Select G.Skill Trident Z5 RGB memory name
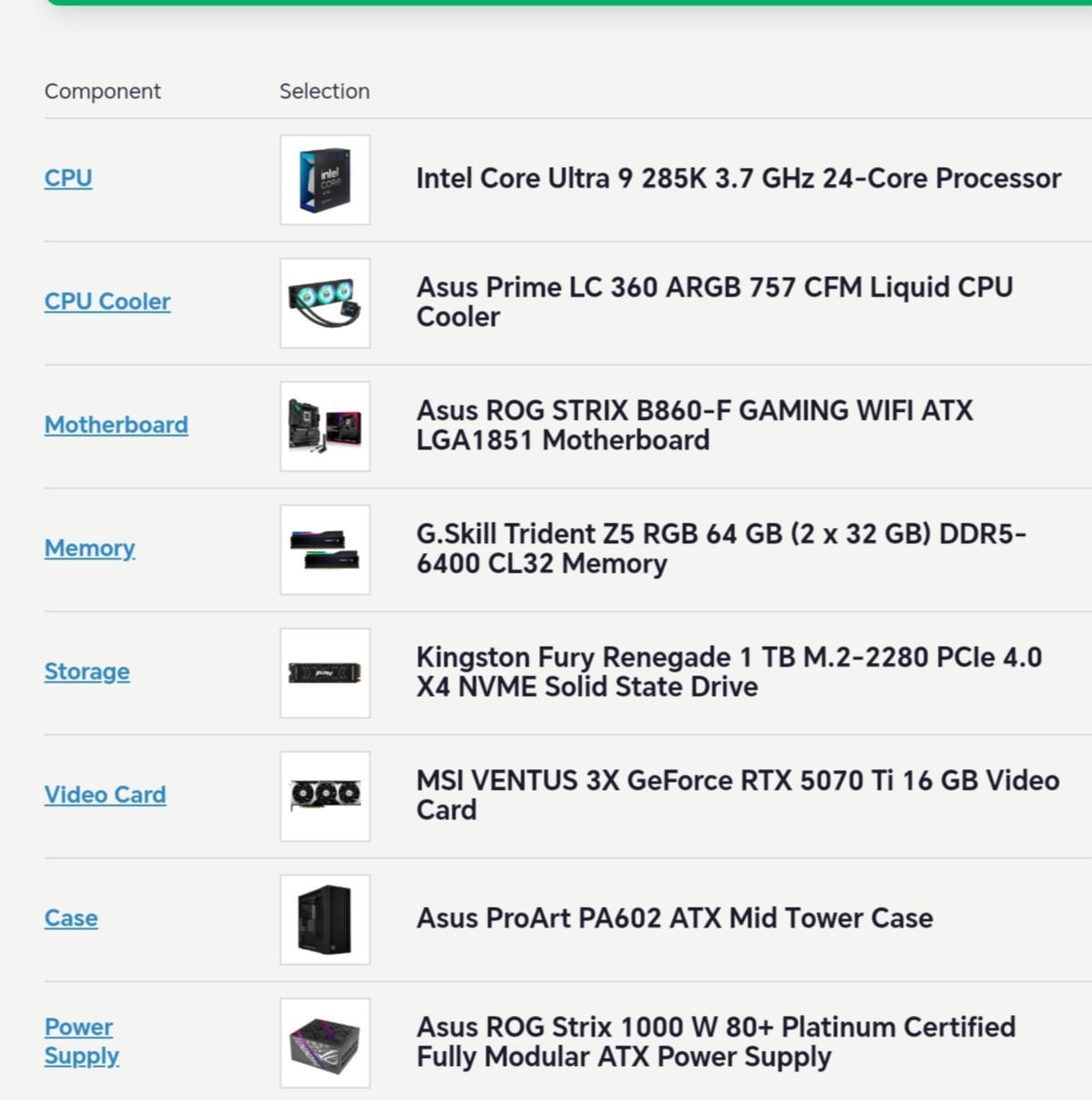 pyautogui.click(x=721, y=549)
